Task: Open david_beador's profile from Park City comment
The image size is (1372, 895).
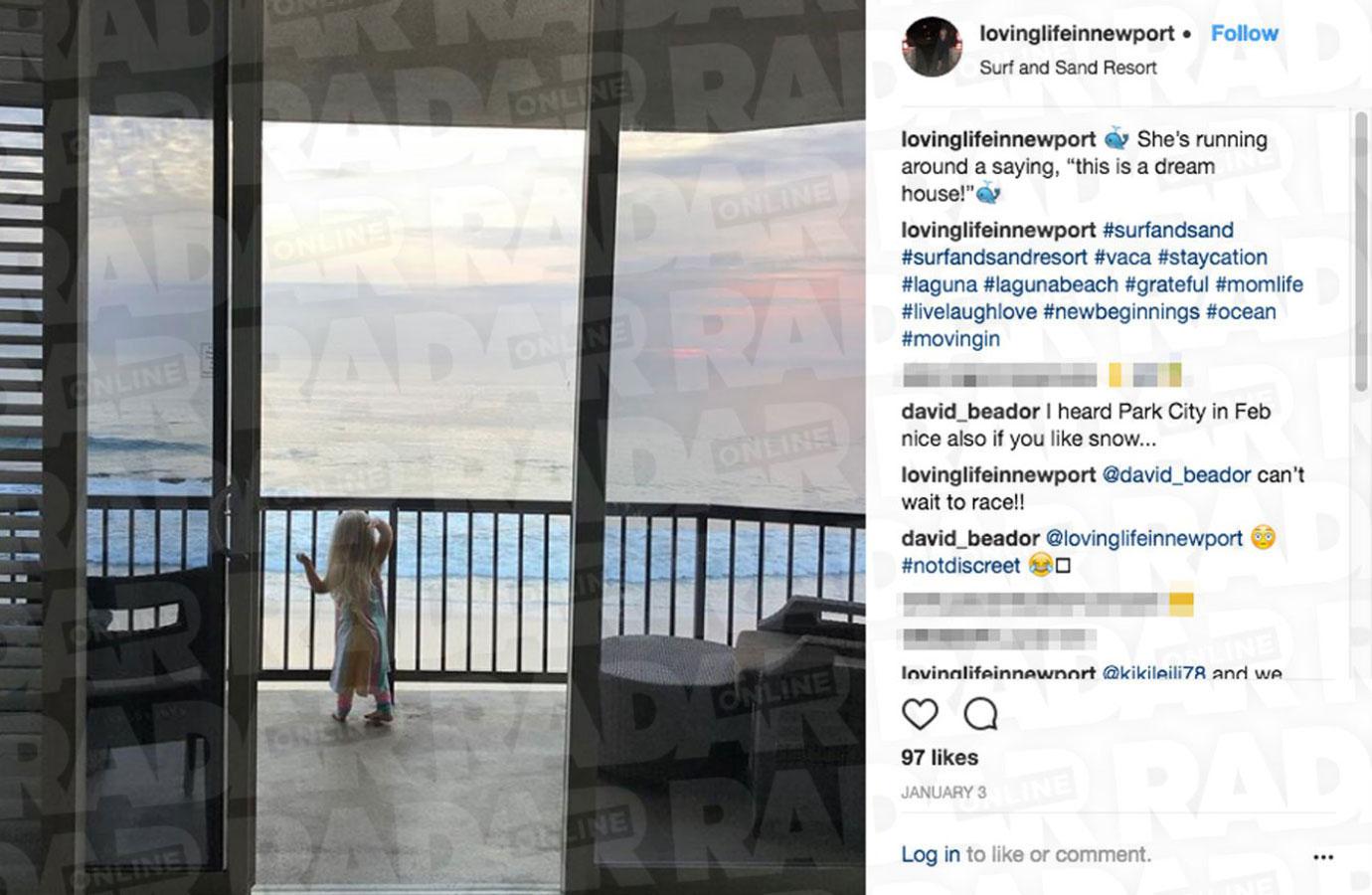Action: 970,412
